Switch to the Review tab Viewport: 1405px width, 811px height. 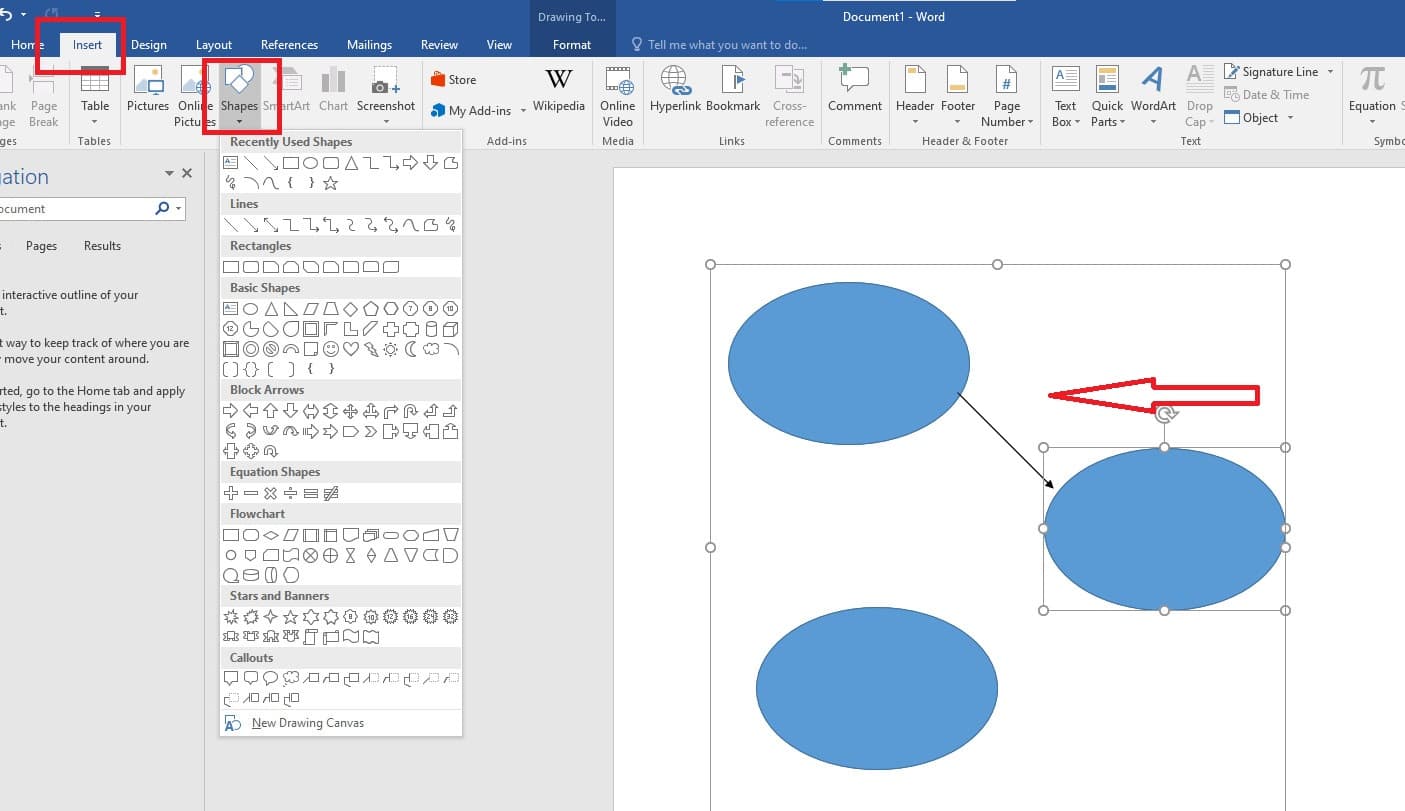coord(439,45)
